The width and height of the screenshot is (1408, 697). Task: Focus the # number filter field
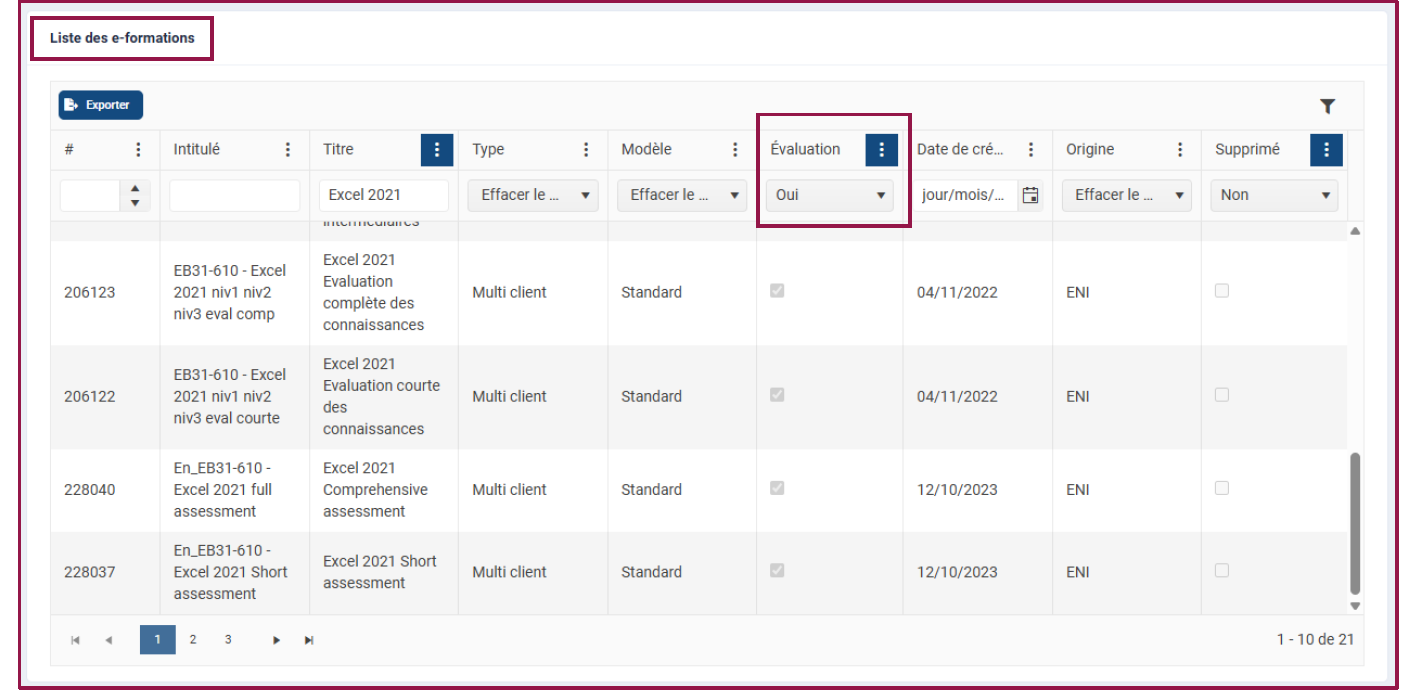[x=91, y=195]
